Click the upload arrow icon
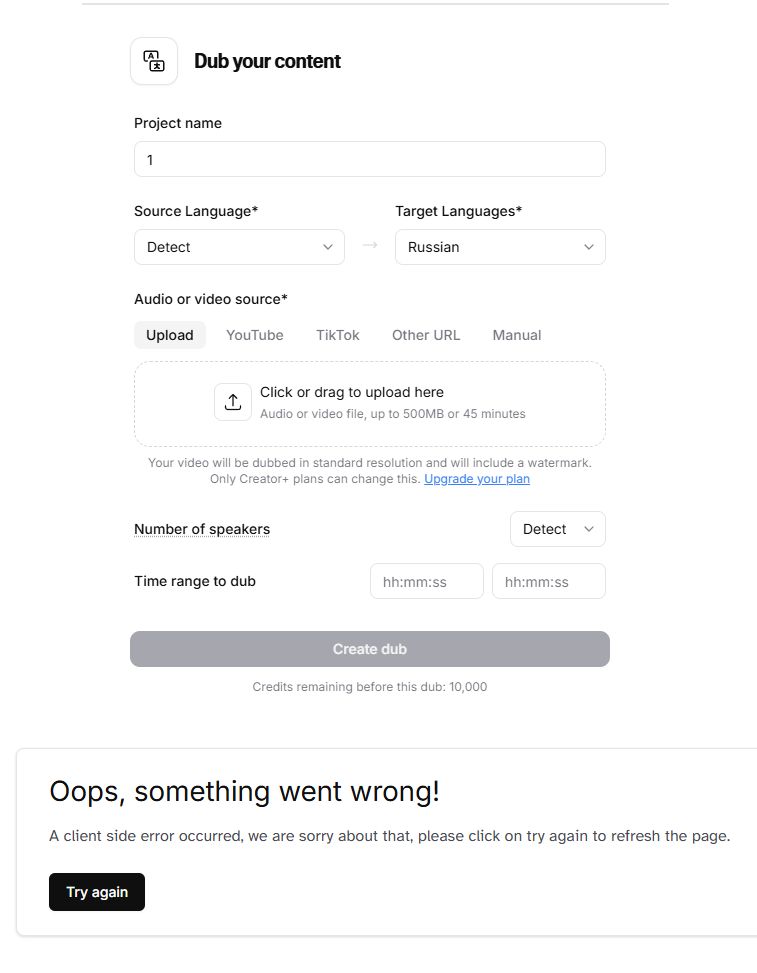 (233, 402)
